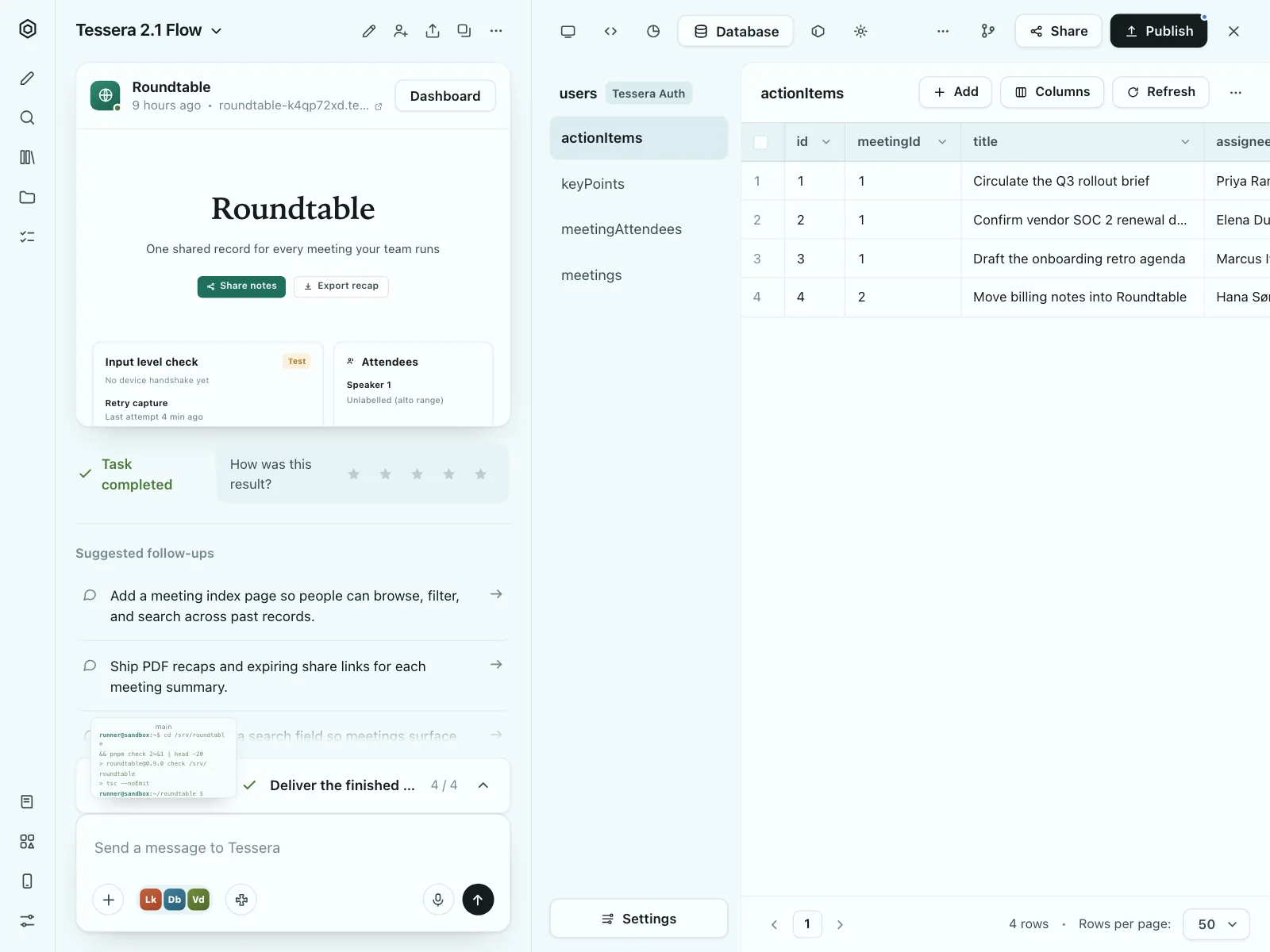Open the sliders preferences icon in sidebar
The image size is (1270, 952).
(28, 921)
